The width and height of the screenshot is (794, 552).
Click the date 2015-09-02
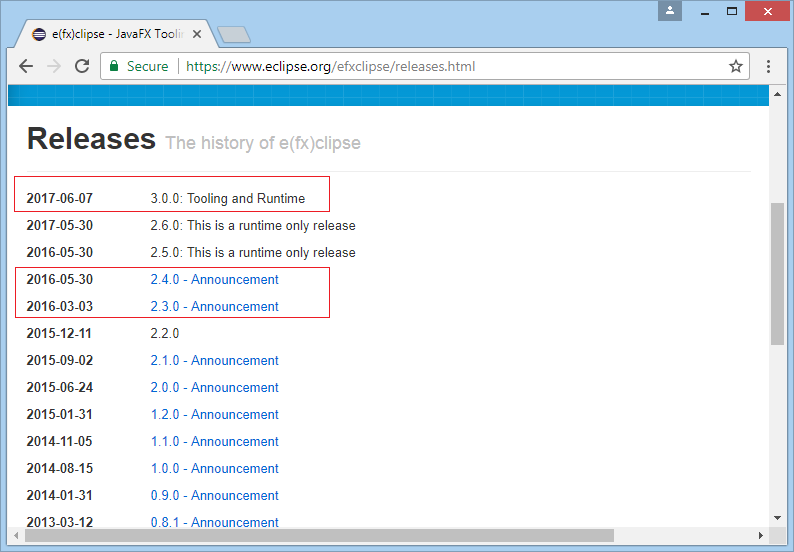click(60, 361)
